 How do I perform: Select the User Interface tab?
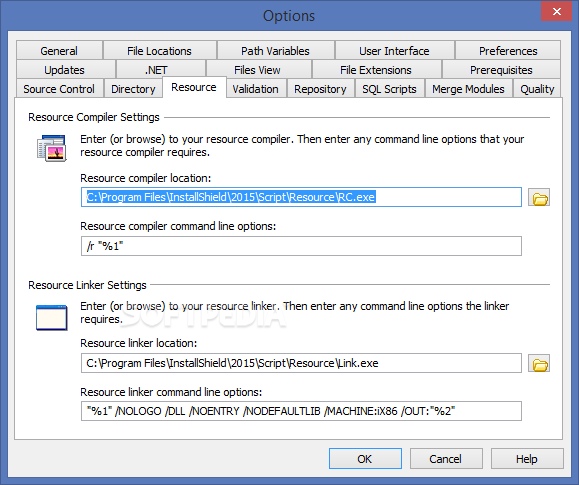pos(394,51)
